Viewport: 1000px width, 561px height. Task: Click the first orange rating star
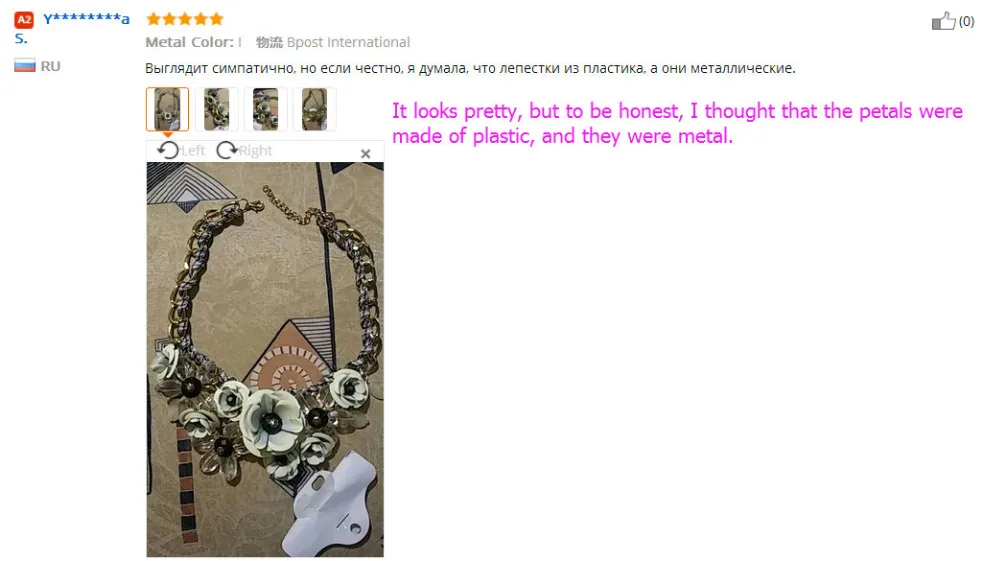pyautogui.click(x=153, y=19)
